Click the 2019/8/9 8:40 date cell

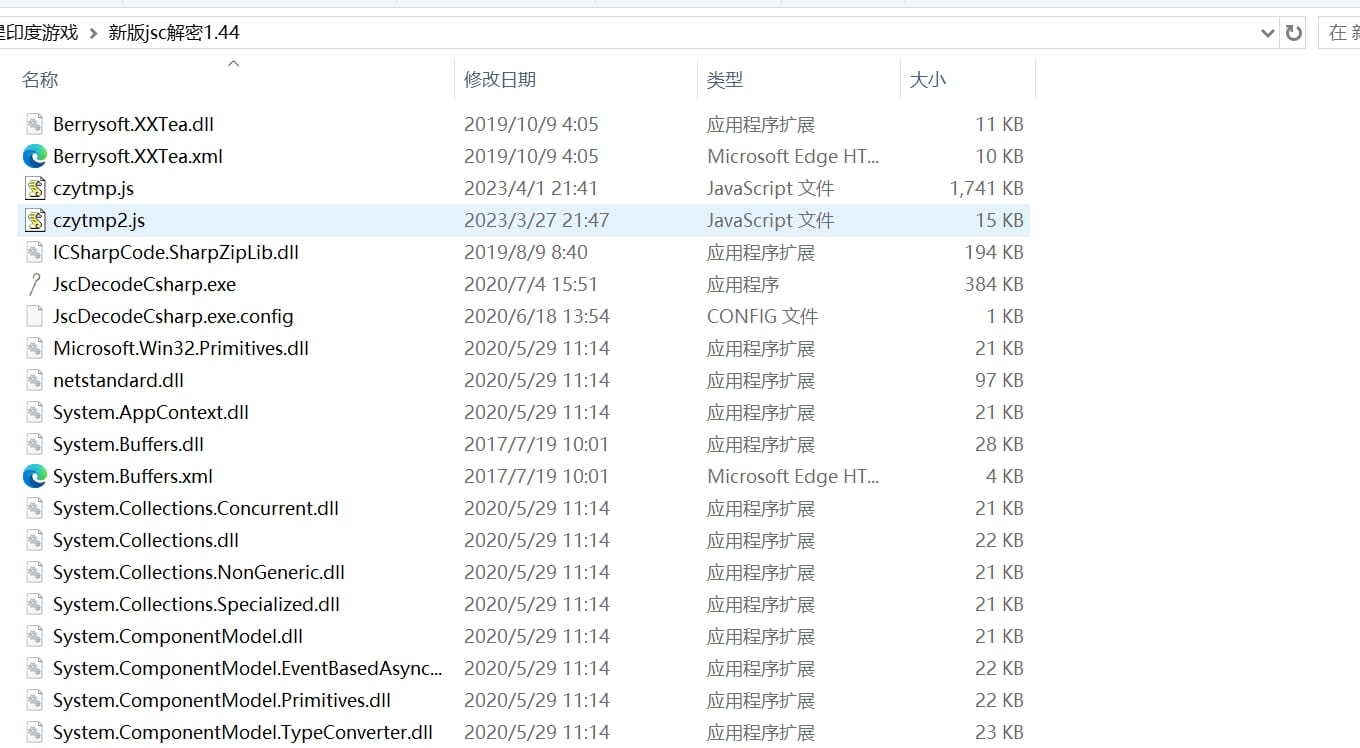526,252
